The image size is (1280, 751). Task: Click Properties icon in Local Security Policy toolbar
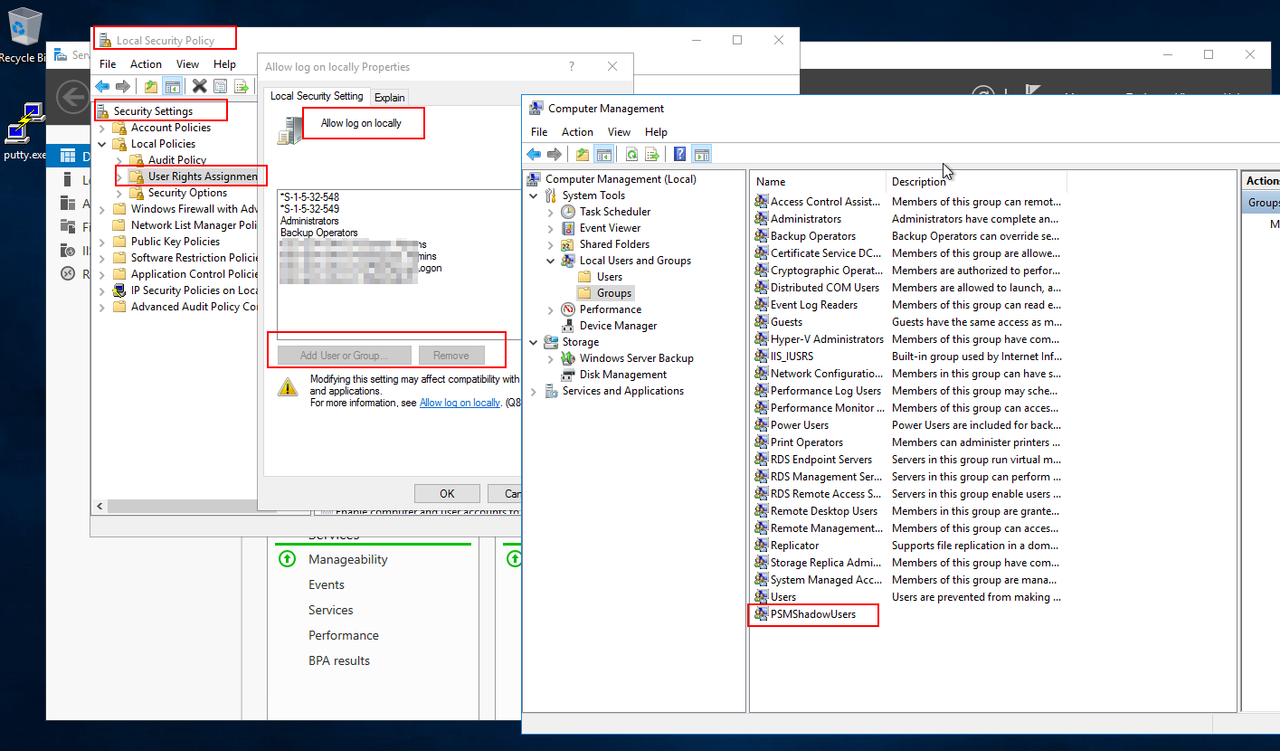tap(220, 86)
